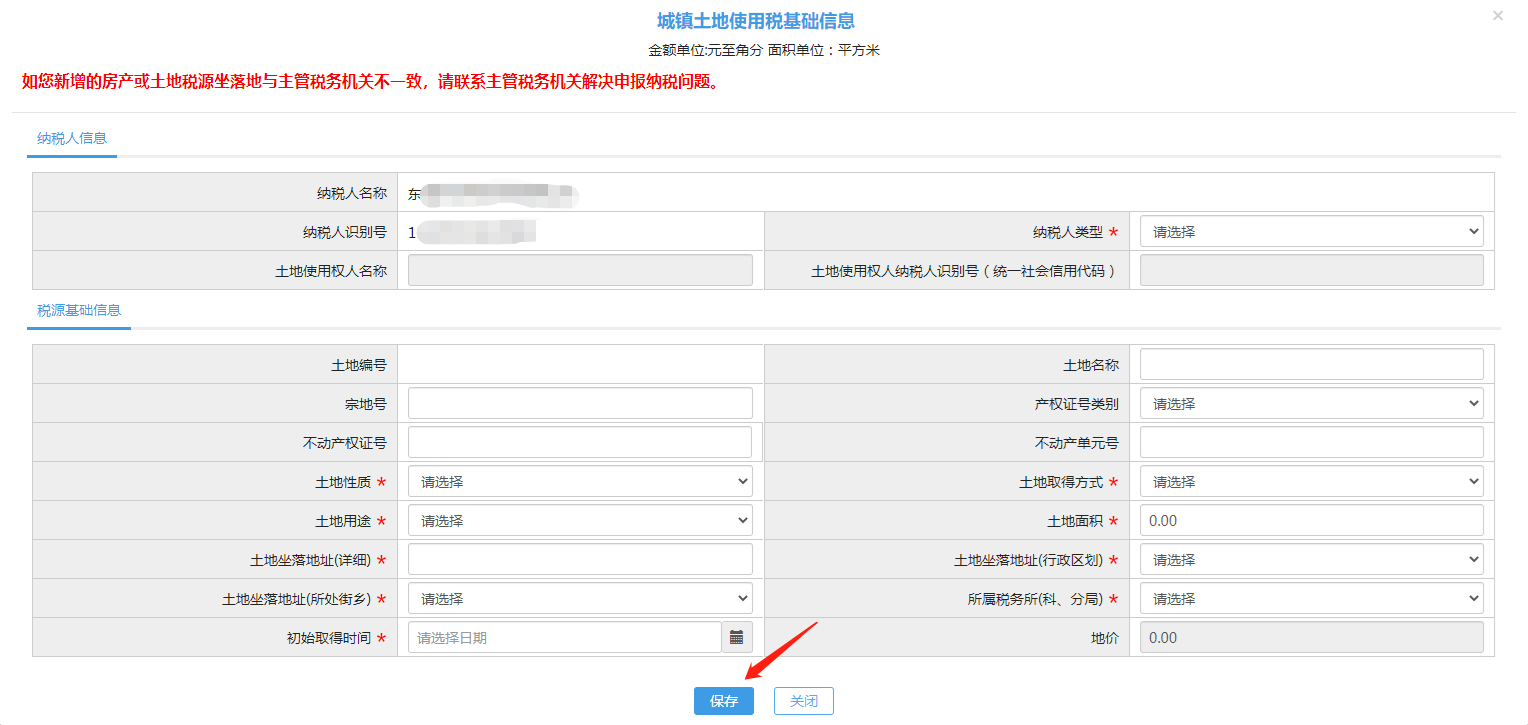Click the disabled 地价 field

[1311, 637]
